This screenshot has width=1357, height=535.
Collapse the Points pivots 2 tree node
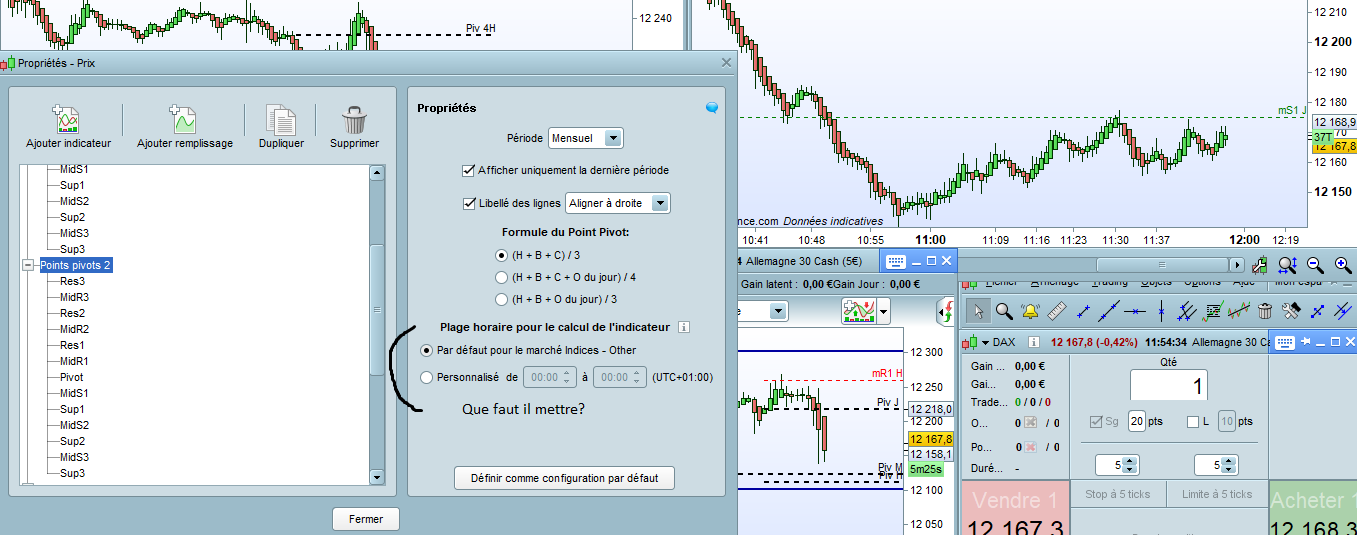click(28, 265)
